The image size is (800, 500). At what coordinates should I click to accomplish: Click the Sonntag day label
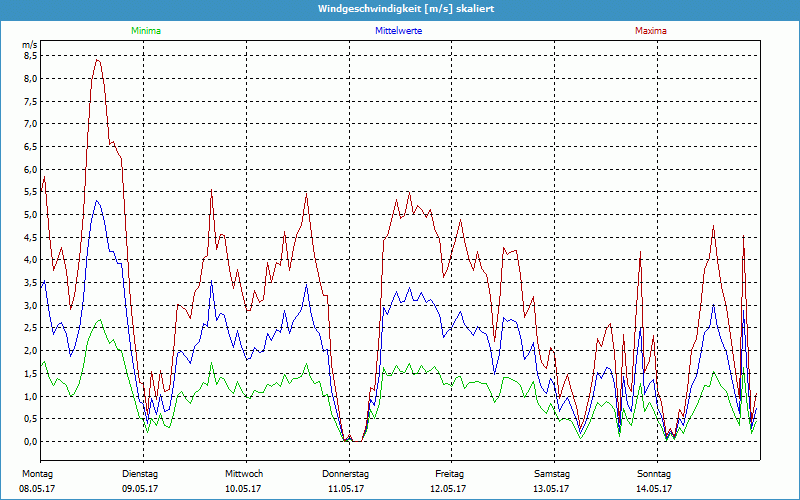coord(654,474)
